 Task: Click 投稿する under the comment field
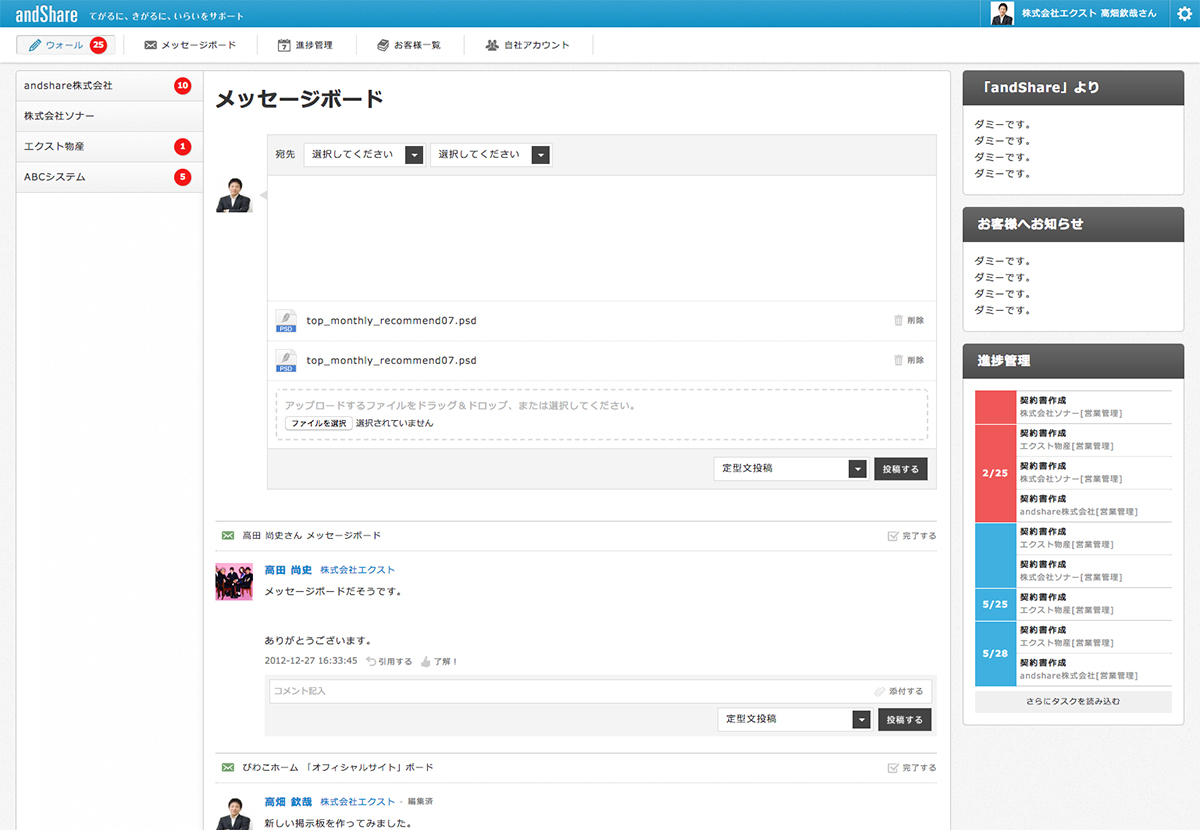click(904, 719)
